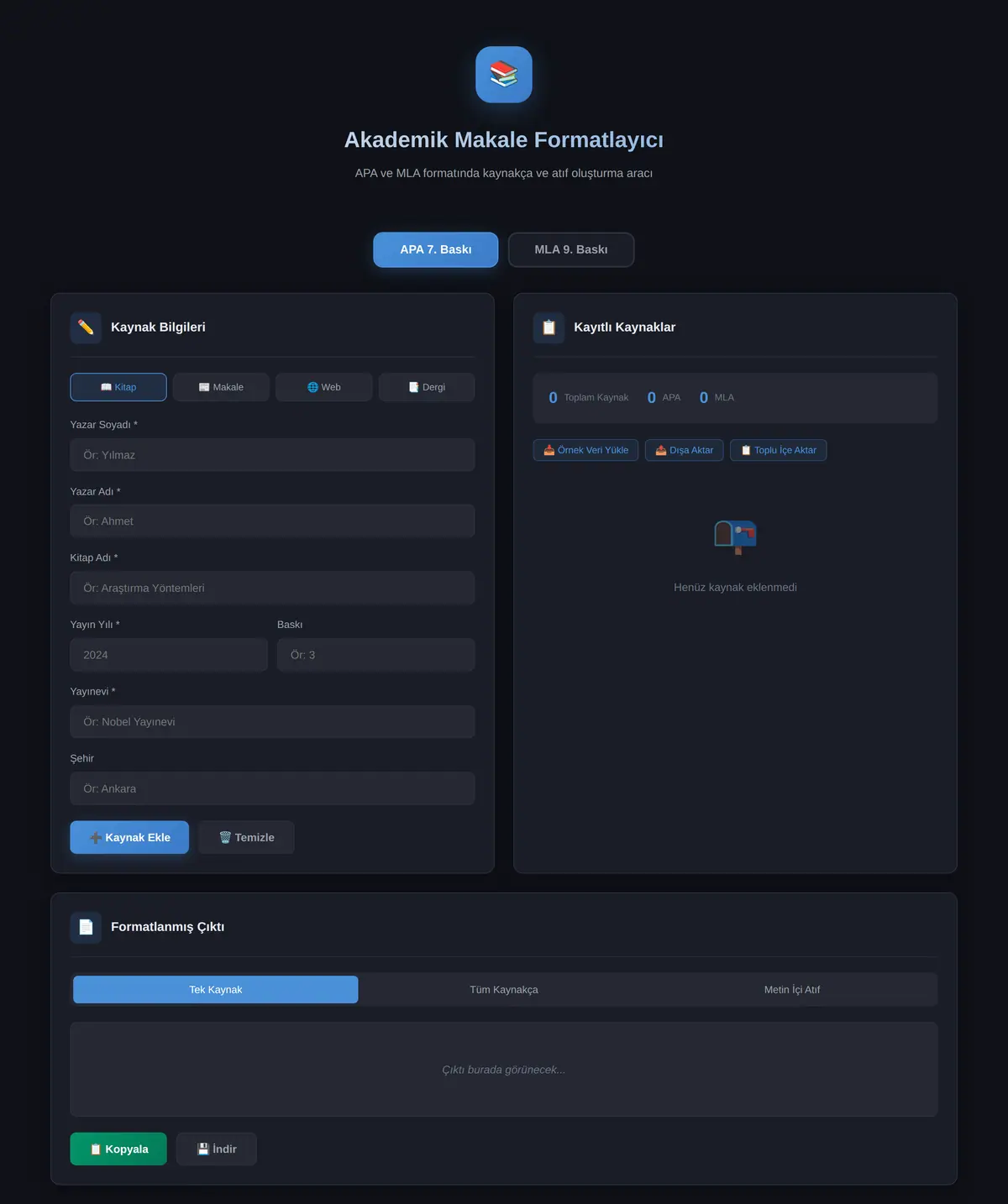Viewport: 1008px width, 1204px height.
Task: Click the books app logo icon
Action: pyautogui.click(x=504, y=75)
